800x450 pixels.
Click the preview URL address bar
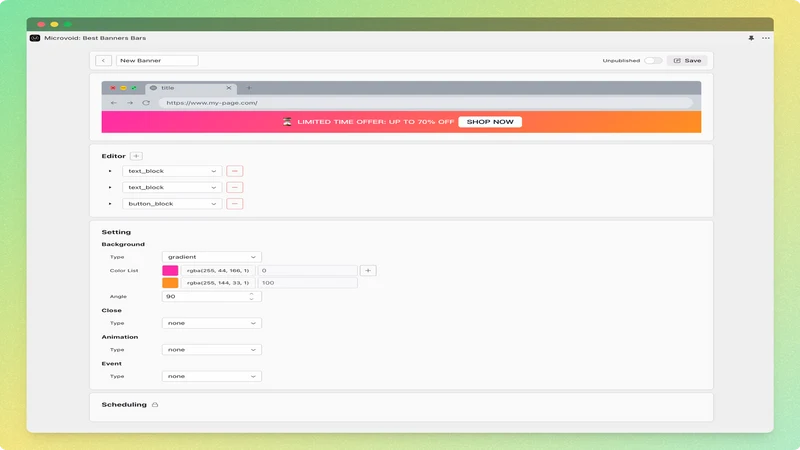[x=426, y=103]
